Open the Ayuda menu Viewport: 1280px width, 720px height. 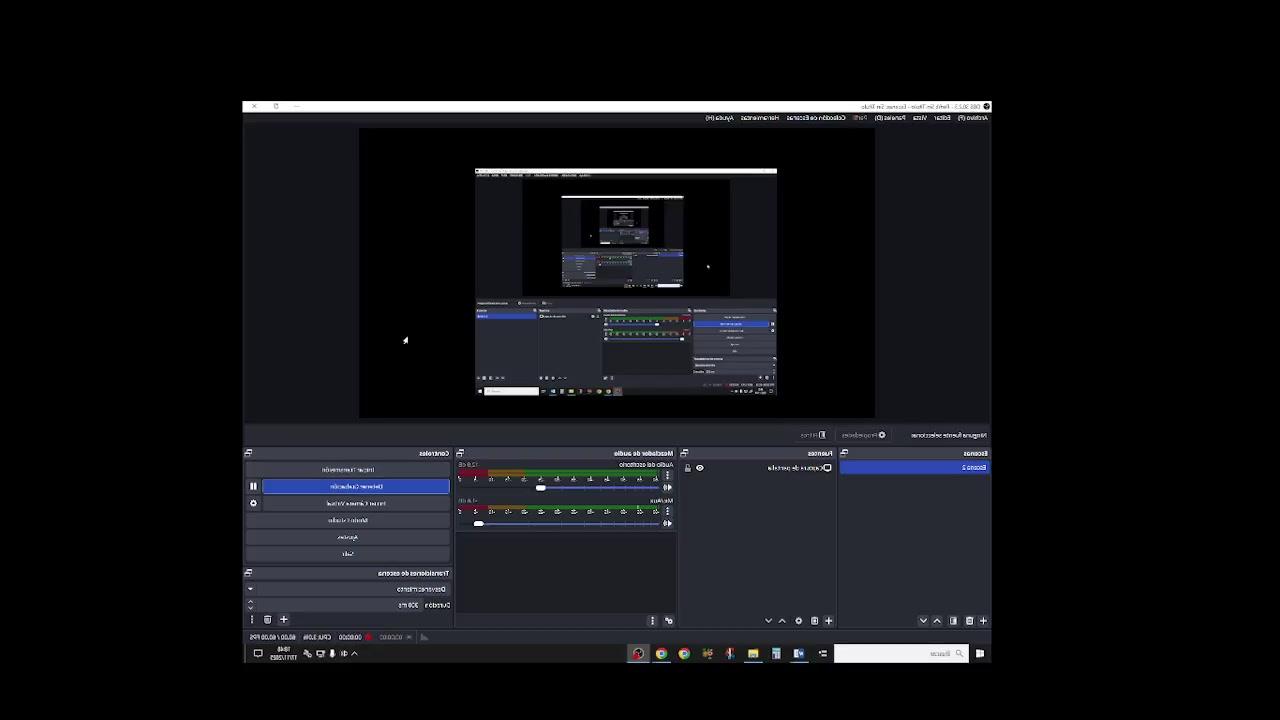tap(720, 118)
